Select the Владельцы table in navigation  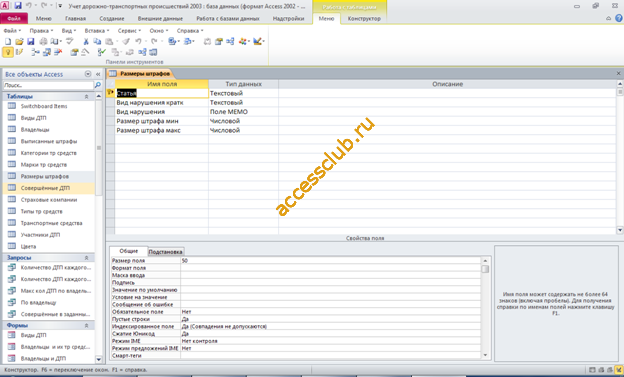pos(49,129)
